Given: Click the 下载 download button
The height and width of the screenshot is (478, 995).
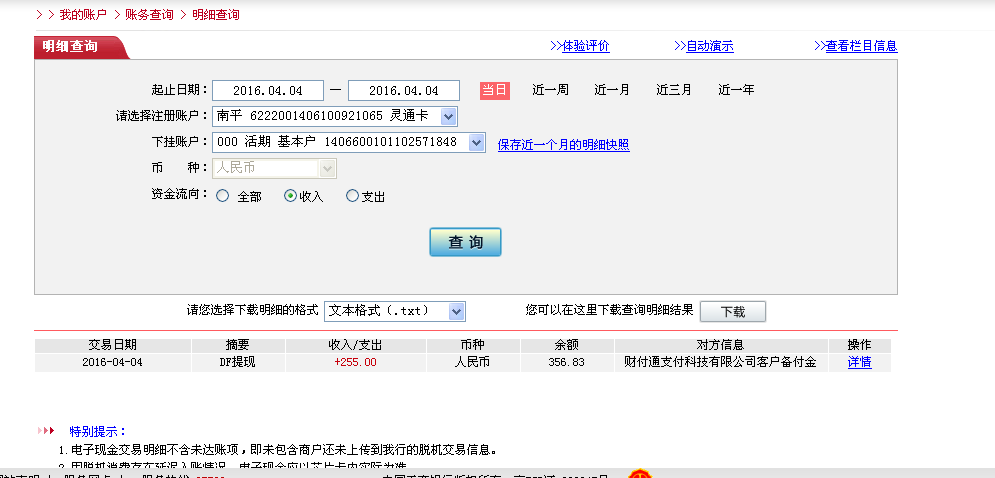Looking at the screenshot, I should click(x=732, y=311).
